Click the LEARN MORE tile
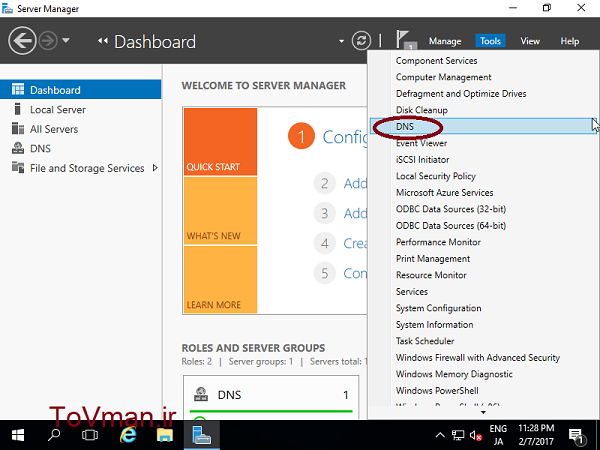 click(220, 279)
